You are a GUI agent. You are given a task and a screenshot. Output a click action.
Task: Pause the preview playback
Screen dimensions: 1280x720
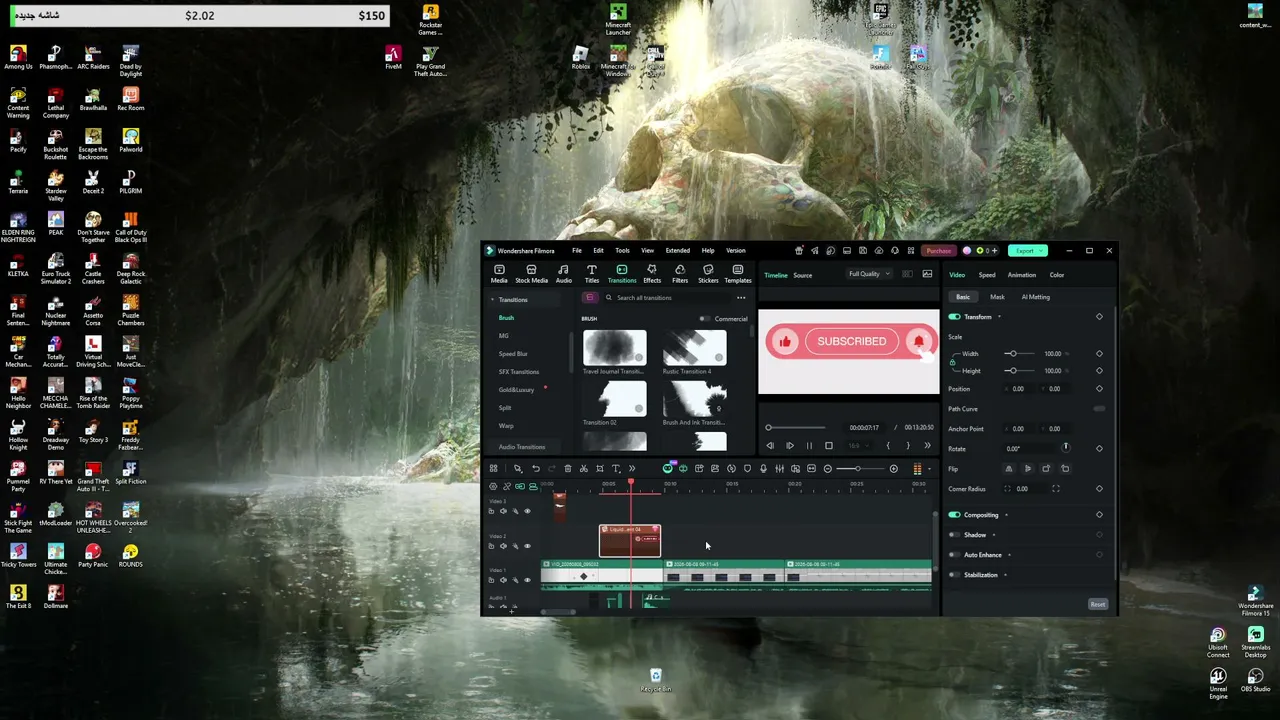coord(809,446)
